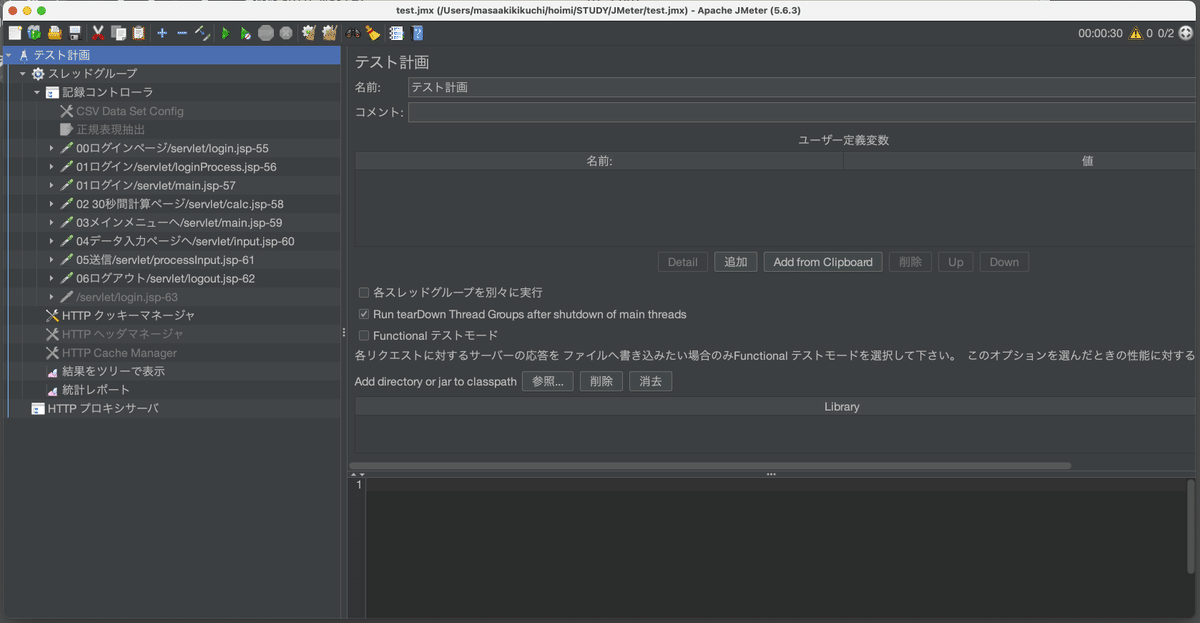1200x623 pixels.
Task: Open the search icon in the toolbar
Action: click(x=353, y=32)
